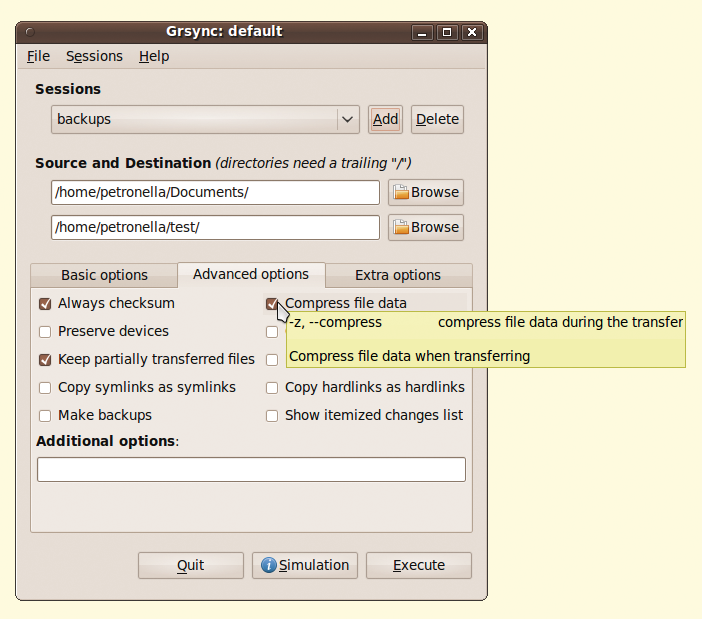The height and width of the screenshot is (619, 702).
Task: Switch to the Extra options tab
Action: [398, 275]
